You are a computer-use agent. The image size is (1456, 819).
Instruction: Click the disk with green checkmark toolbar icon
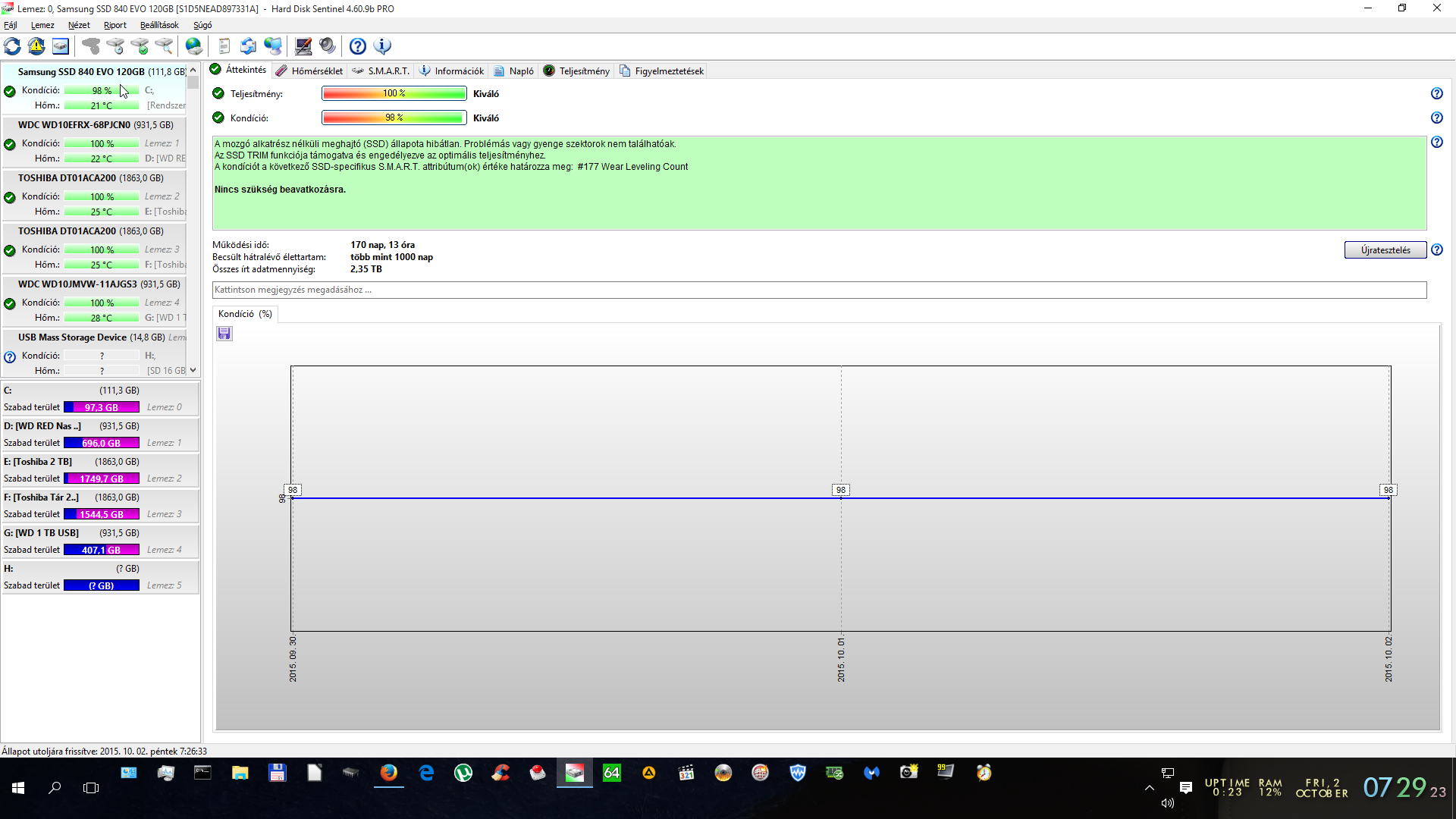pyautogui.click(x=140, y=46)
